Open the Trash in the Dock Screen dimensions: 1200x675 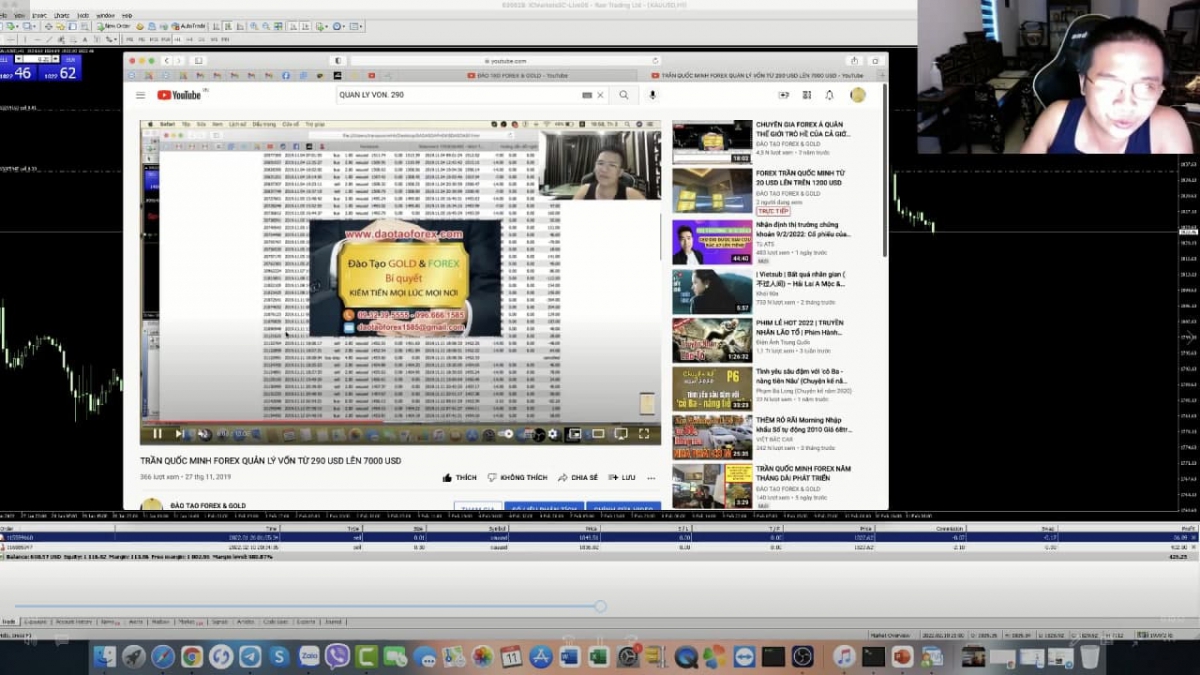(1089, 656)
